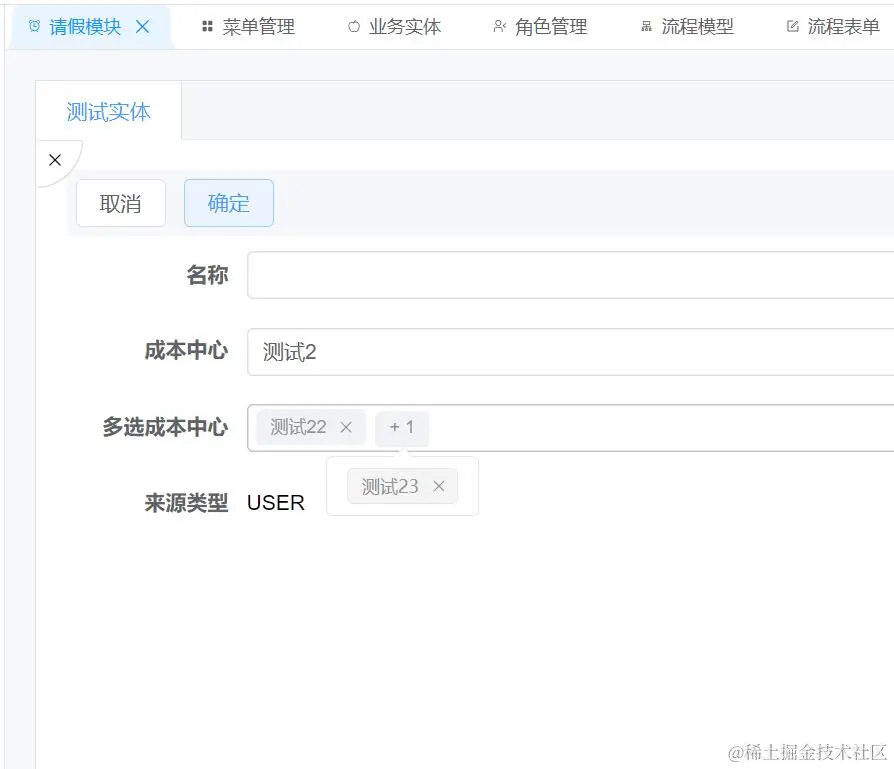Click the × above the 取消 button
This screenshot has width=894, height=769.
[x=55, y=159]
